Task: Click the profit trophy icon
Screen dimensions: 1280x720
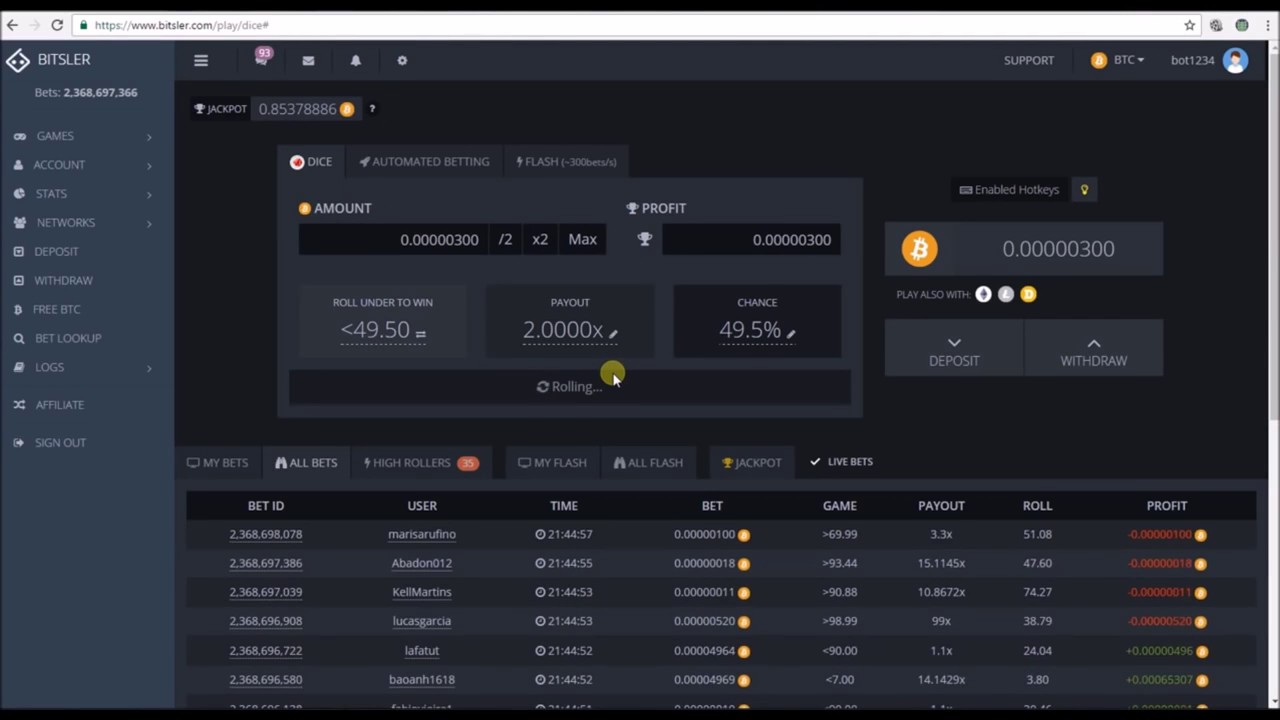Action: click(645, 239)
